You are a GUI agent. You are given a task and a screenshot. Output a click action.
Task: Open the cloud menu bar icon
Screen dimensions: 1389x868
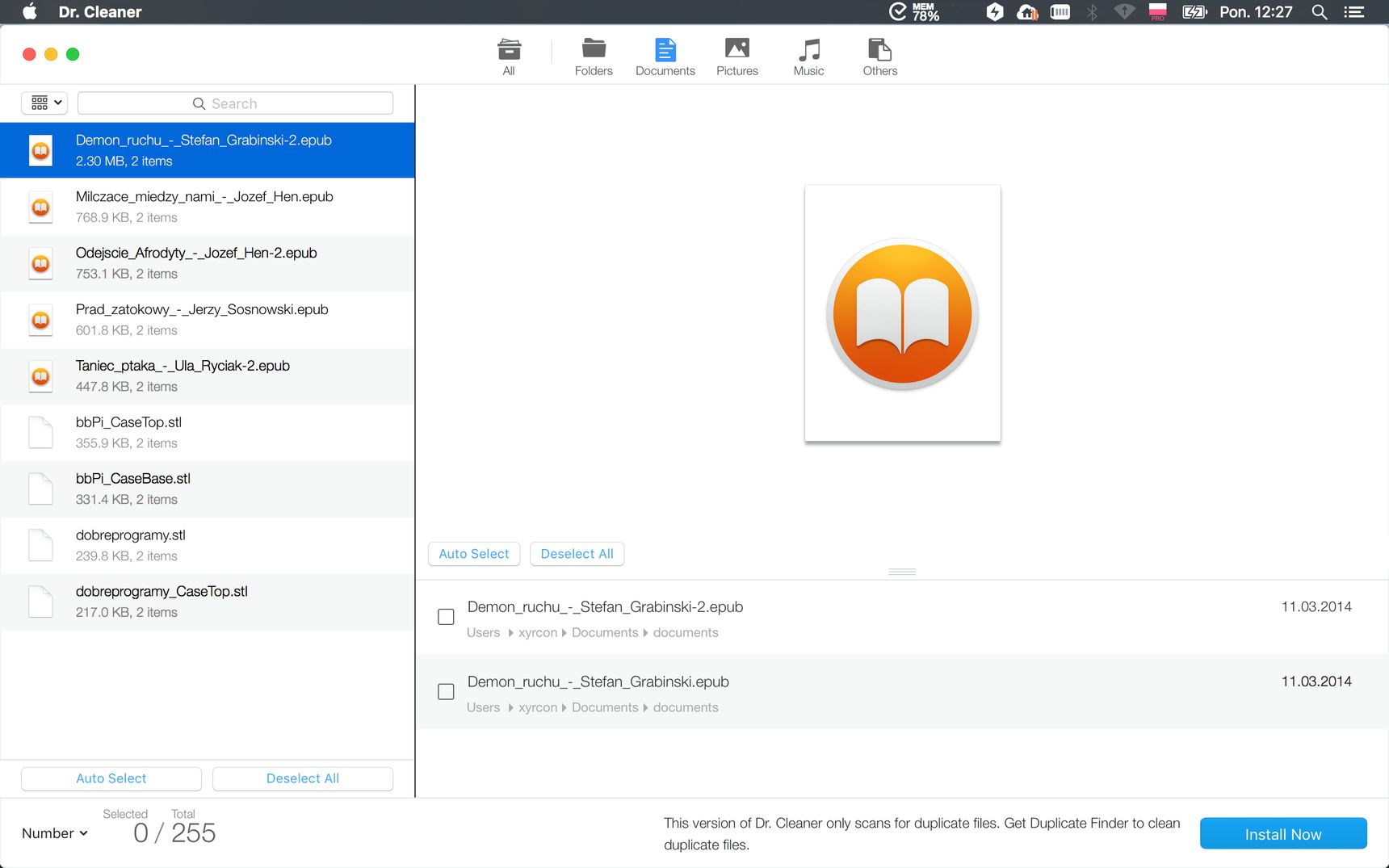coord(1027,11)
